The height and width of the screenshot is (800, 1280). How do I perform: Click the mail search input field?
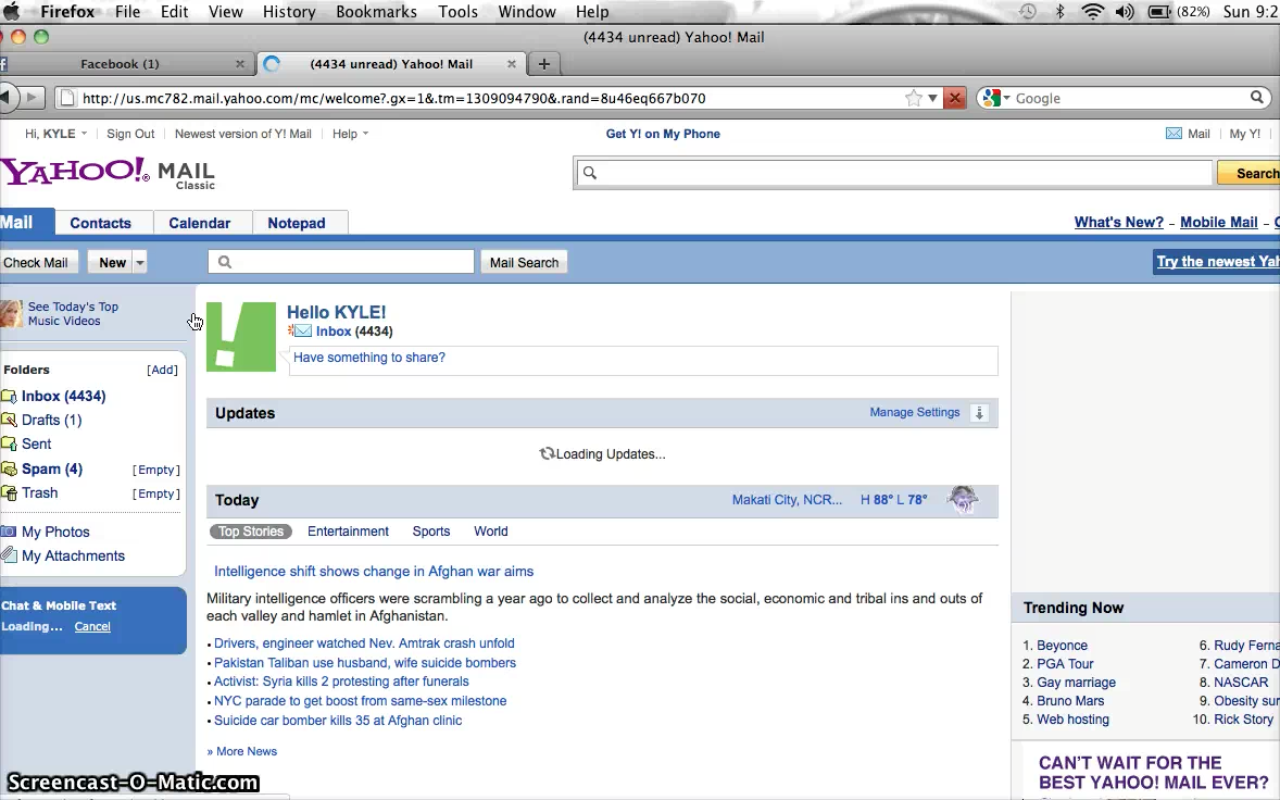[x=341, y=262]
